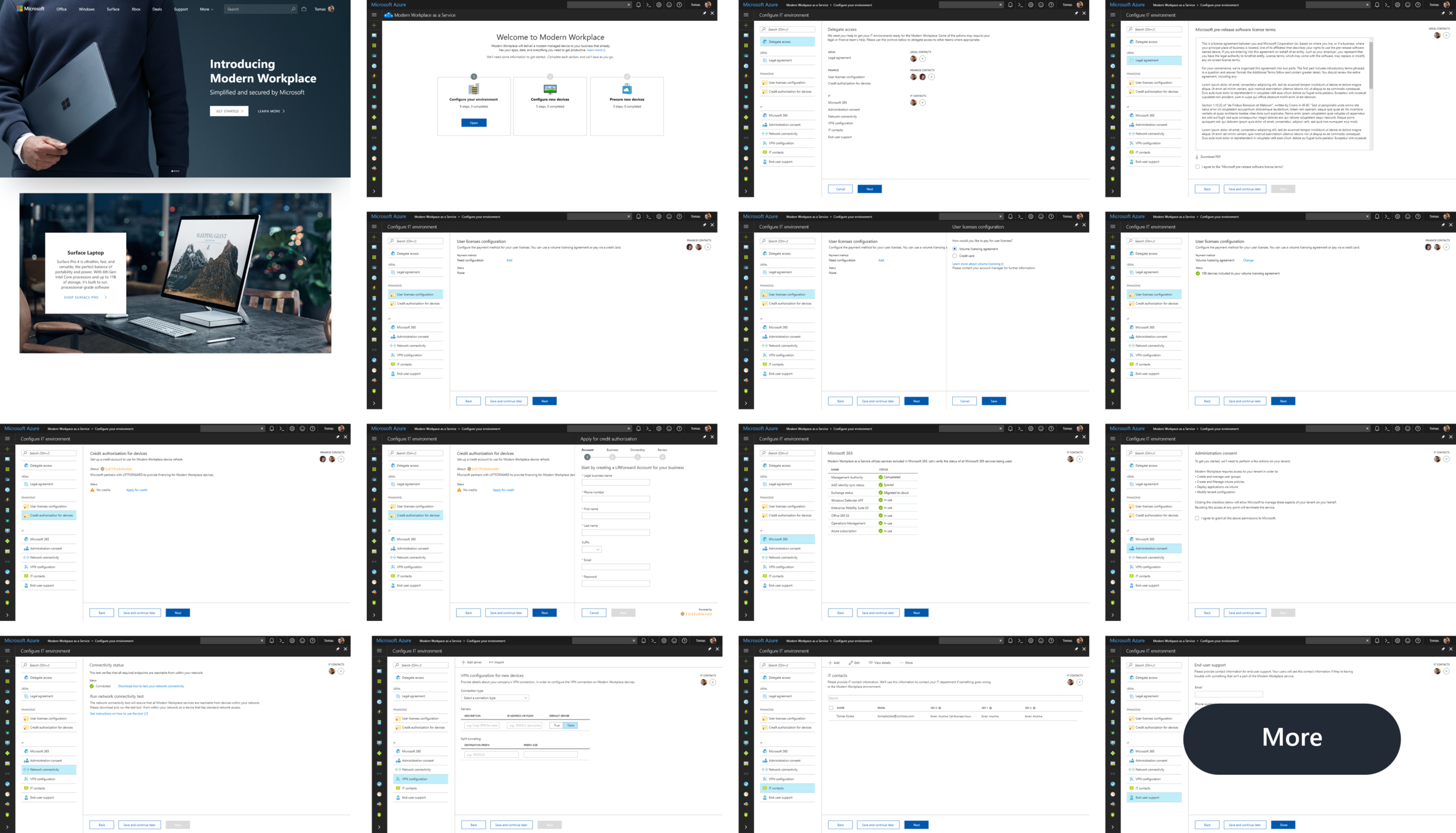Image resolution: width=1456 pixels, height=833 pixels.
Task: Open settings gear on Welcome to Modern Workplace screen
Action: click(659, 5)
